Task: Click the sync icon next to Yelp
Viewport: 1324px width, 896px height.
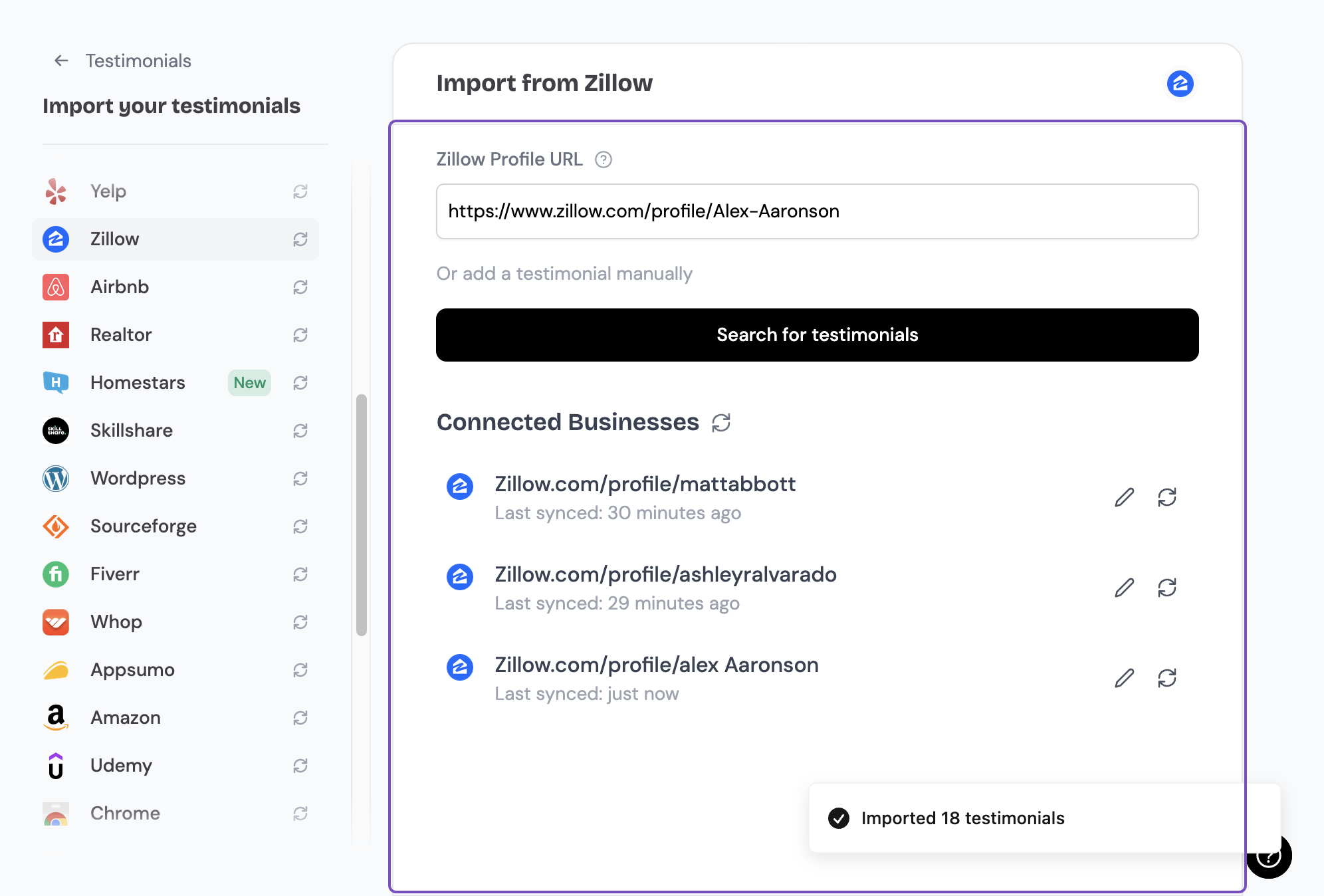Action: 300,191
